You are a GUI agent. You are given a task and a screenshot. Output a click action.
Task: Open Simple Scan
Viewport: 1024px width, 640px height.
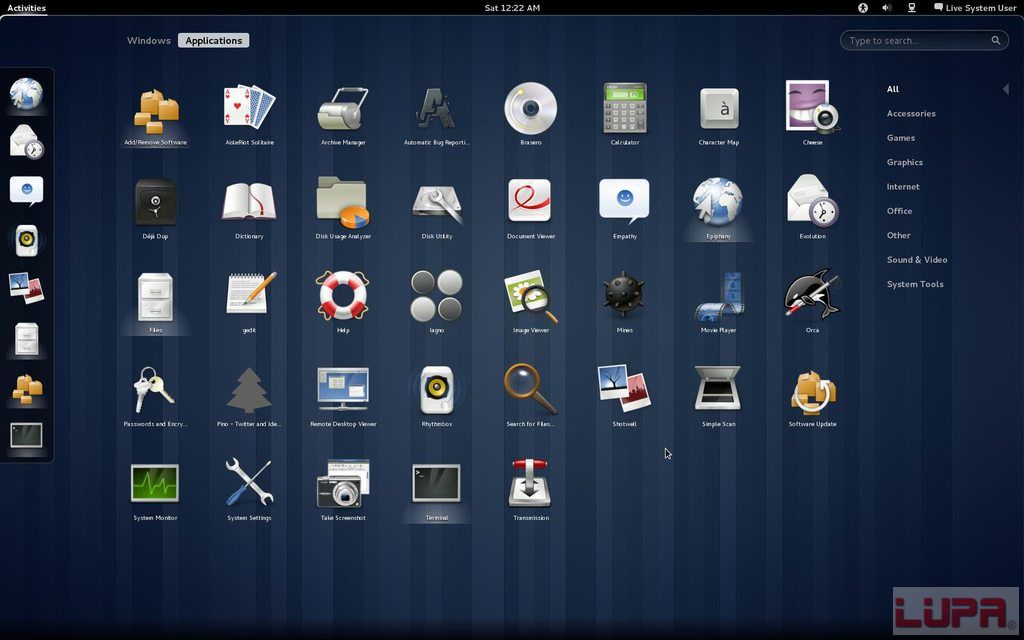(x=718, y=396)
